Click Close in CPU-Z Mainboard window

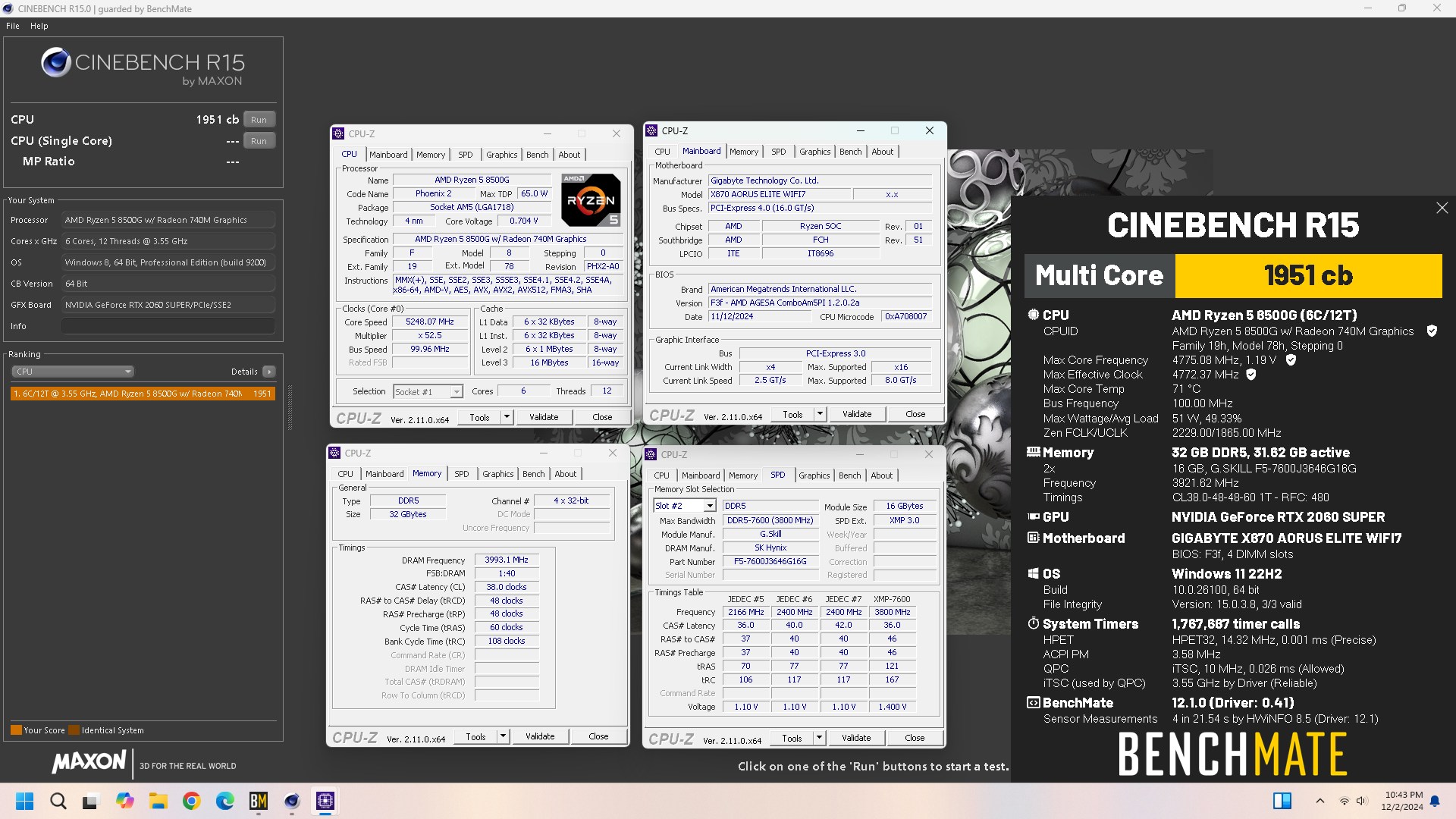coord(915,414)
